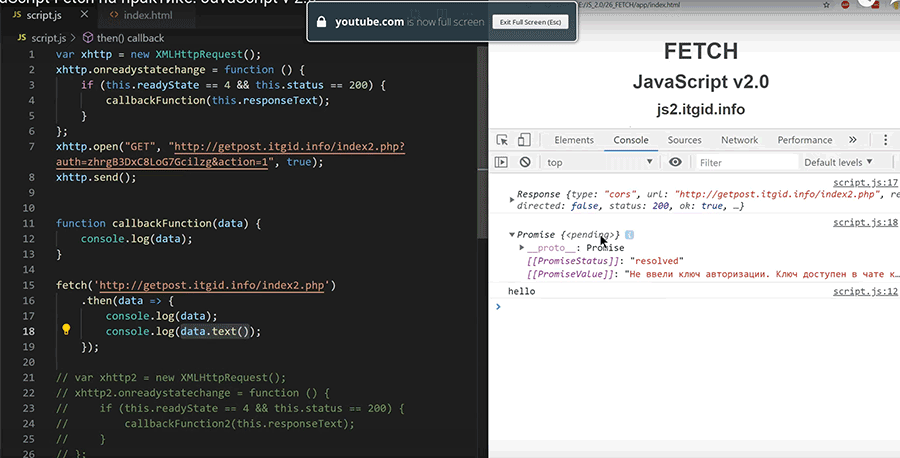Click the eye live expression icon
This screenshot has width=900, height=458.
(675, 162)
